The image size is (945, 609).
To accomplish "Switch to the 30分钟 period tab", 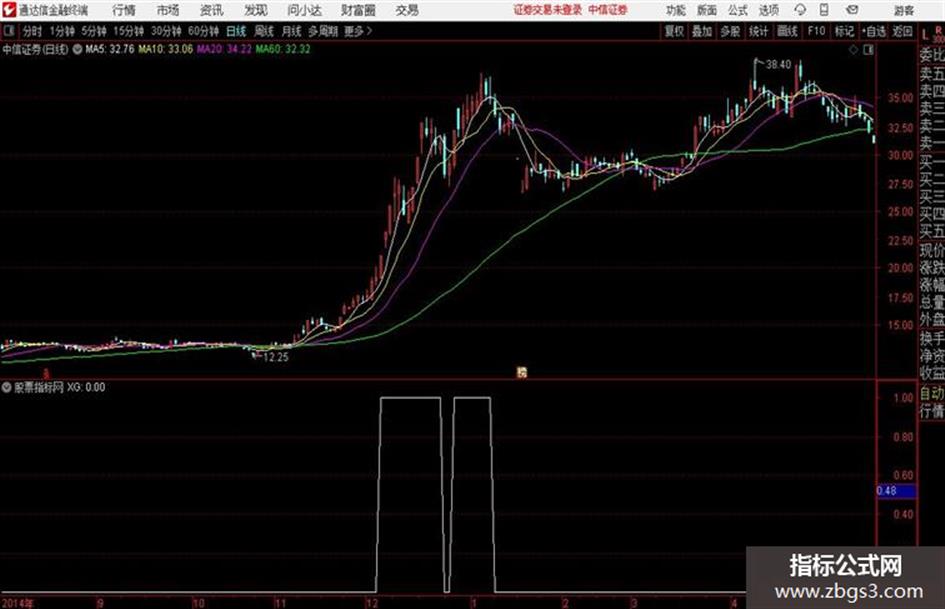I will pyautogui.click(x=166, y=31).
